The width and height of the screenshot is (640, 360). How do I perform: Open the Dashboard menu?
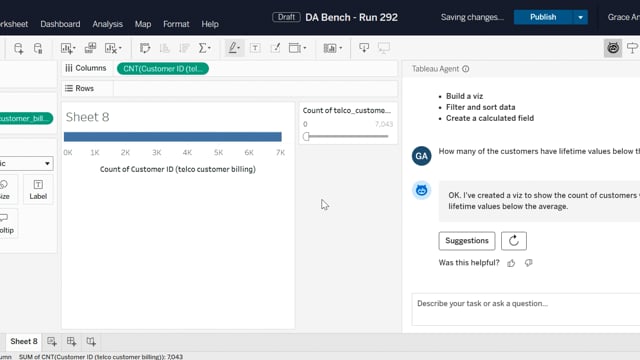pos(60,24)
